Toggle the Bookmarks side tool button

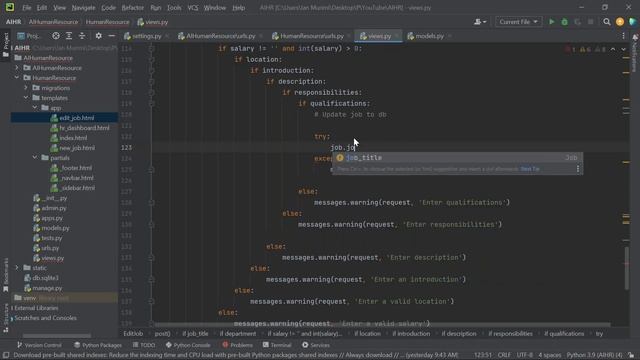tap(5, 276)
